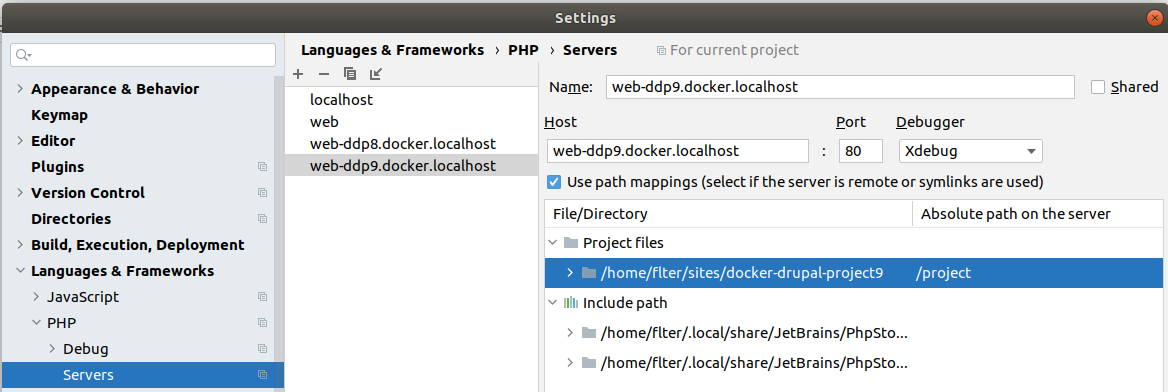Collapse the Project files group
Viewport: 1168px width, 392px height.
point(553,243)
